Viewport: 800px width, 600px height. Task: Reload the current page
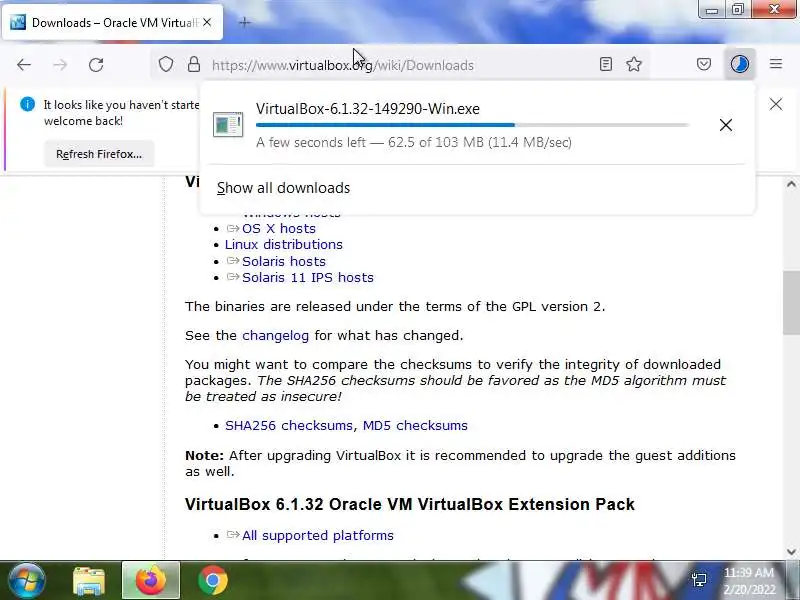coord(96,65)
